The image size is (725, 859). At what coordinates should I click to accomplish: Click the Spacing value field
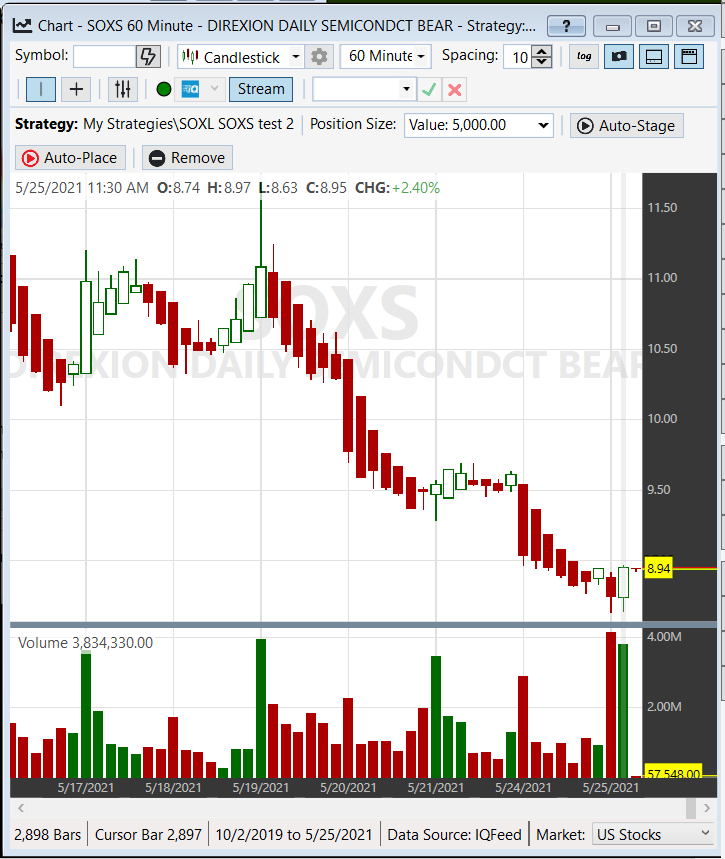(x=518, y=57)
